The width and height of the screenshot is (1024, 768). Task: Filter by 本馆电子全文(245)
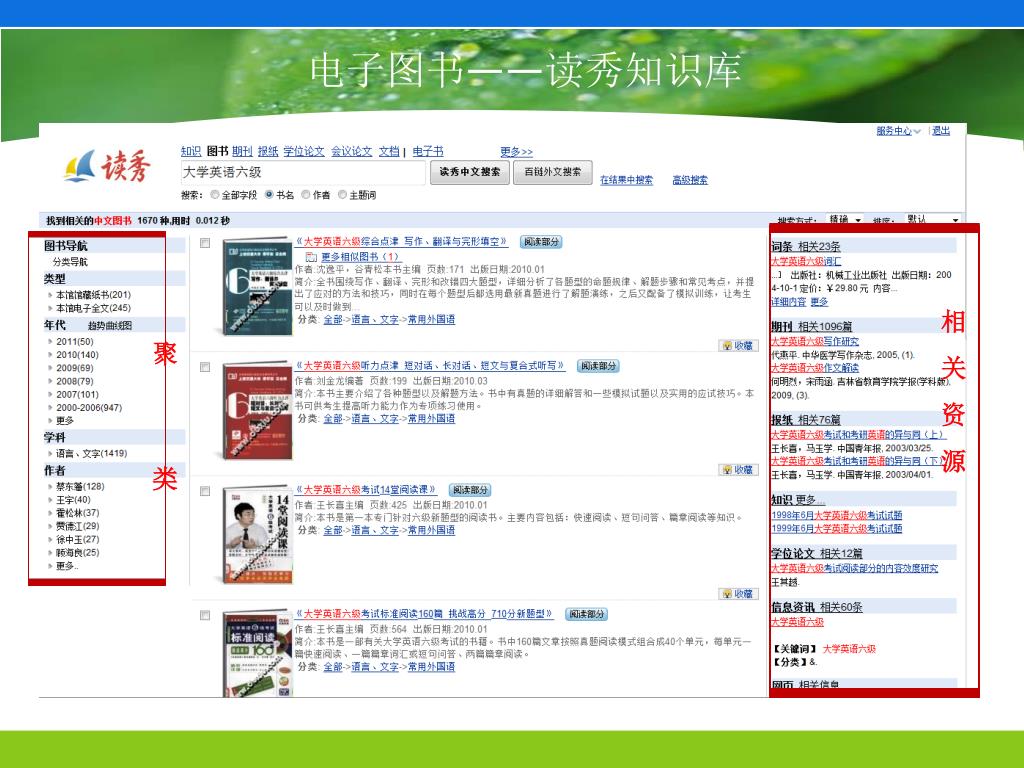[x=93, y=308]
